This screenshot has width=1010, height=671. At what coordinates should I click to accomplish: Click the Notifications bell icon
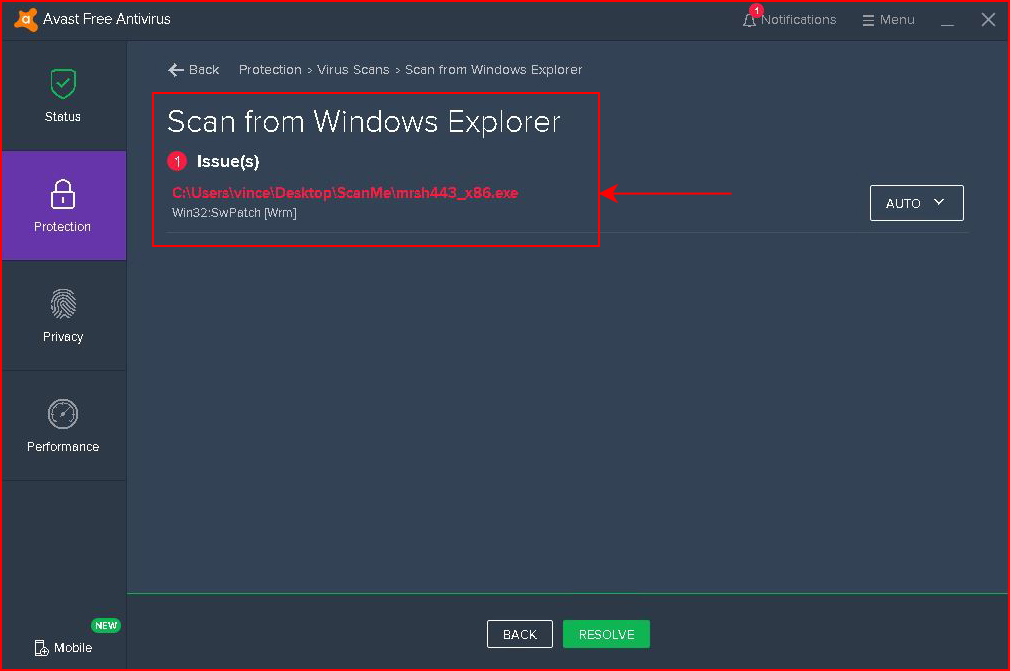pos(749,21)
